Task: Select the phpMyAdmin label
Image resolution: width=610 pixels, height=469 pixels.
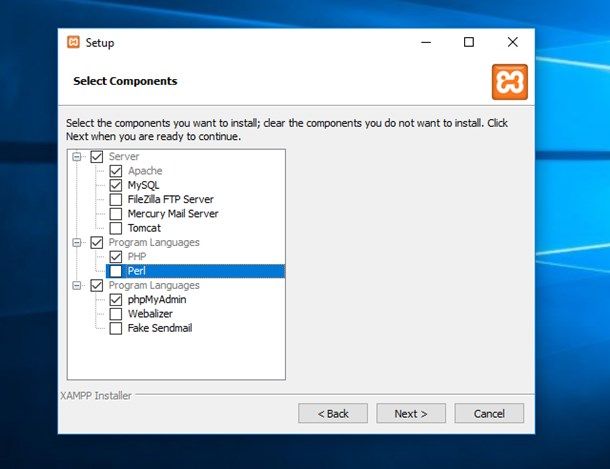Action: click(157, 300)
